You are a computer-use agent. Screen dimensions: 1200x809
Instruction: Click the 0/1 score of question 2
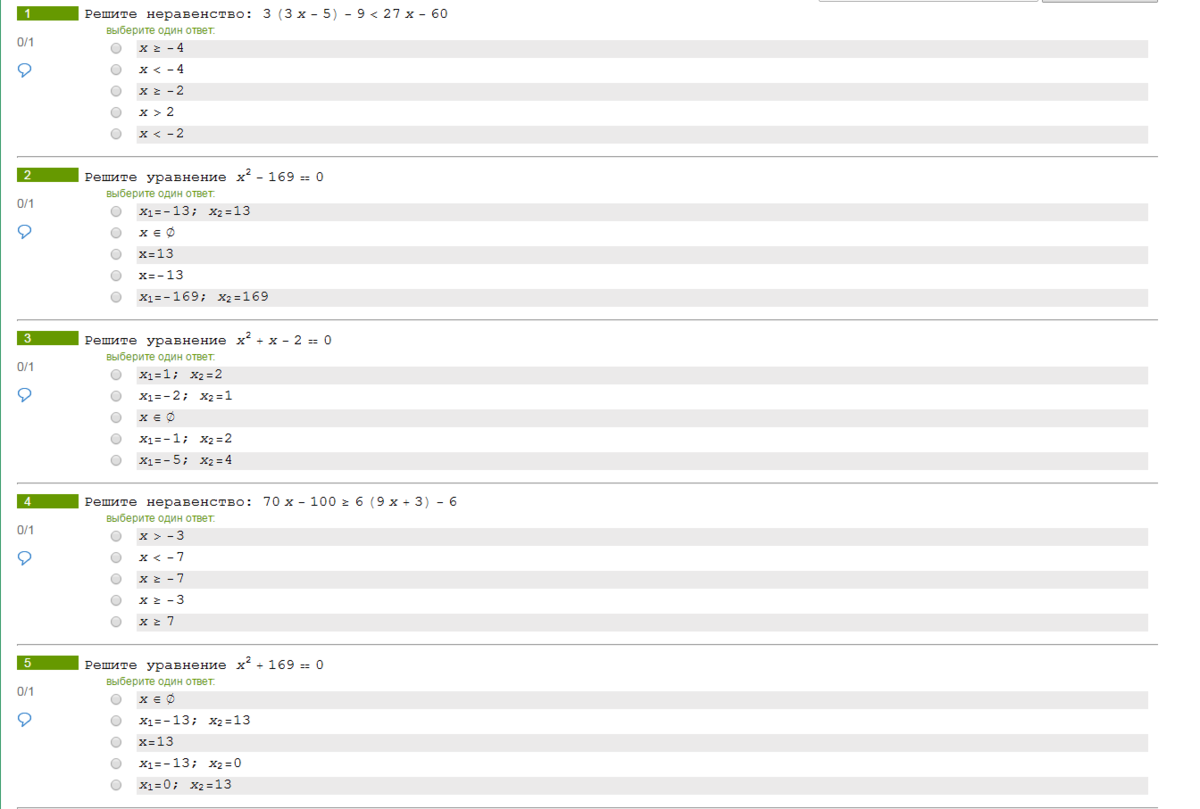point(25,204)
